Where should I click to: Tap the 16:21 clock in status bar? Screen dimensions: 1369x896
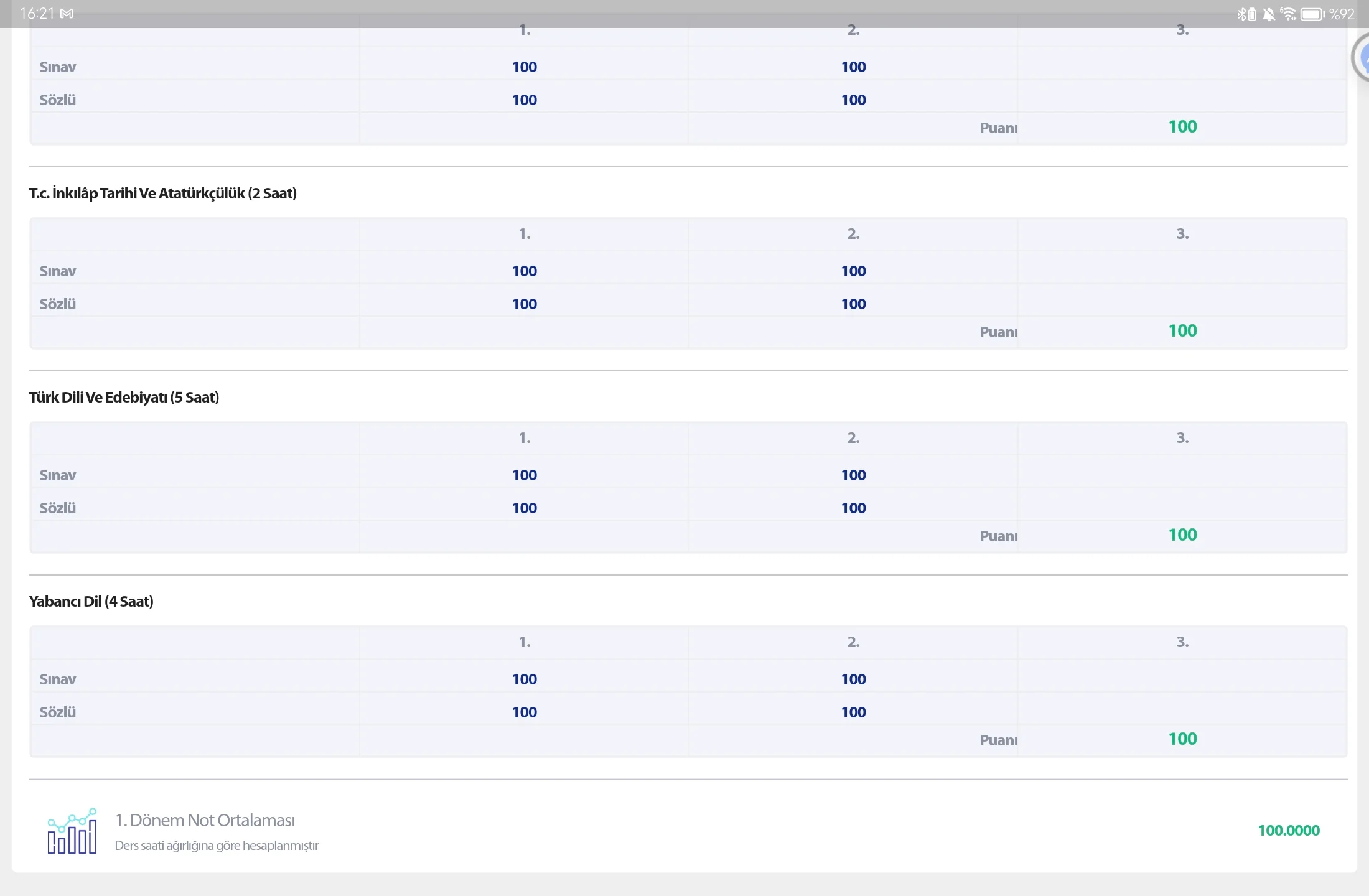coord(37,14)
